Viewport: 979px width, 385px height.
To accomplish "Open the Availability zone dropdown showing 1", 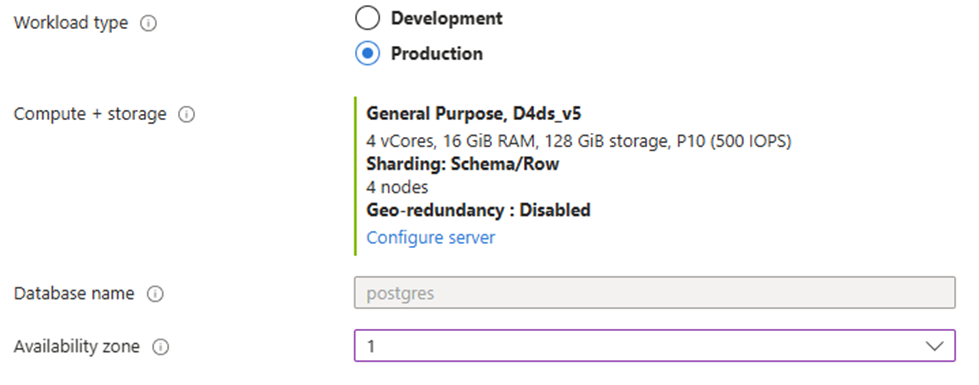I will [654, 346].
